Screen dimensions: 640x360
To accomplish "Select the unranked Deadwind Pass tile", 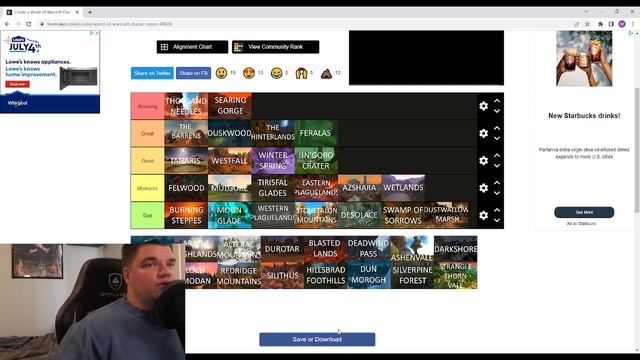I will tap(369, 249).
